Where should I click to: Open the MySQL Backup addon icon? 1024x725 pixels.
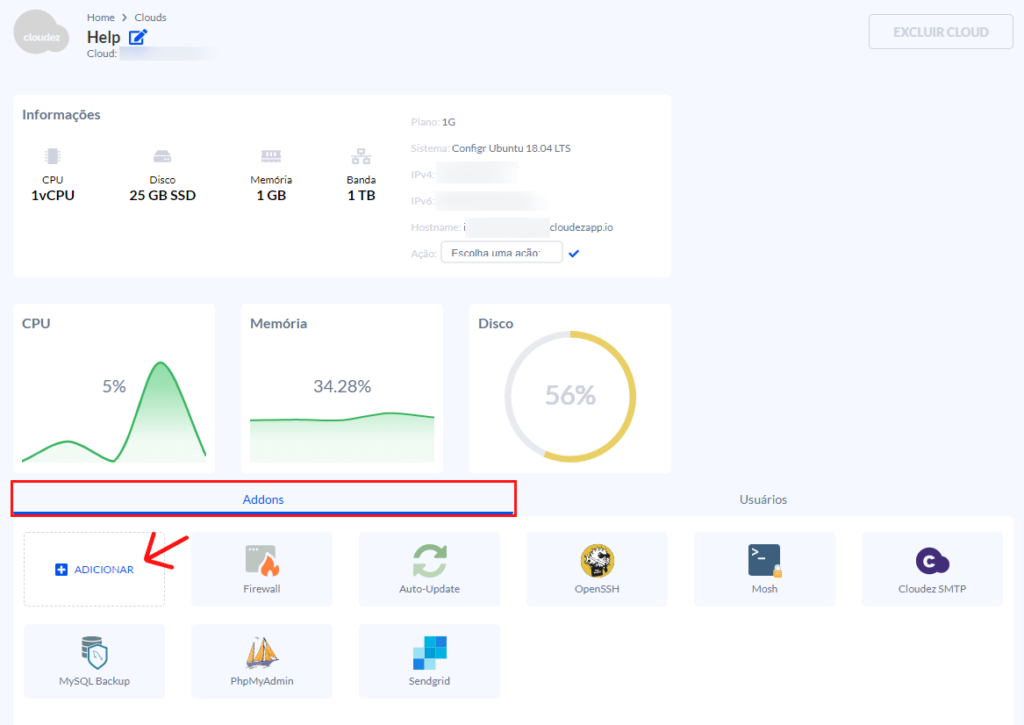[x=94, y=654]
